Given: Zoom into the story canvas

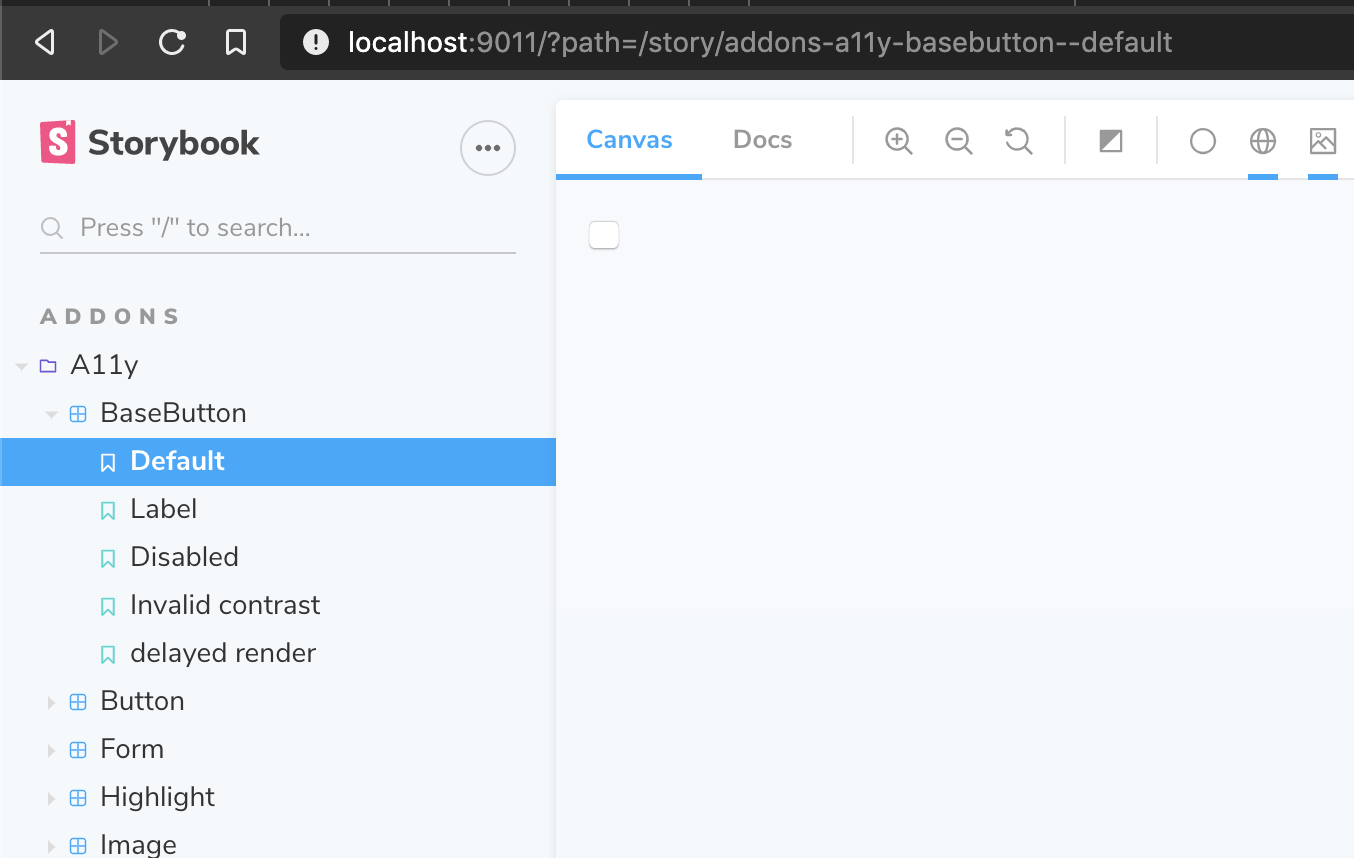Looking at the screenshot, I should [x=898, y=140].
